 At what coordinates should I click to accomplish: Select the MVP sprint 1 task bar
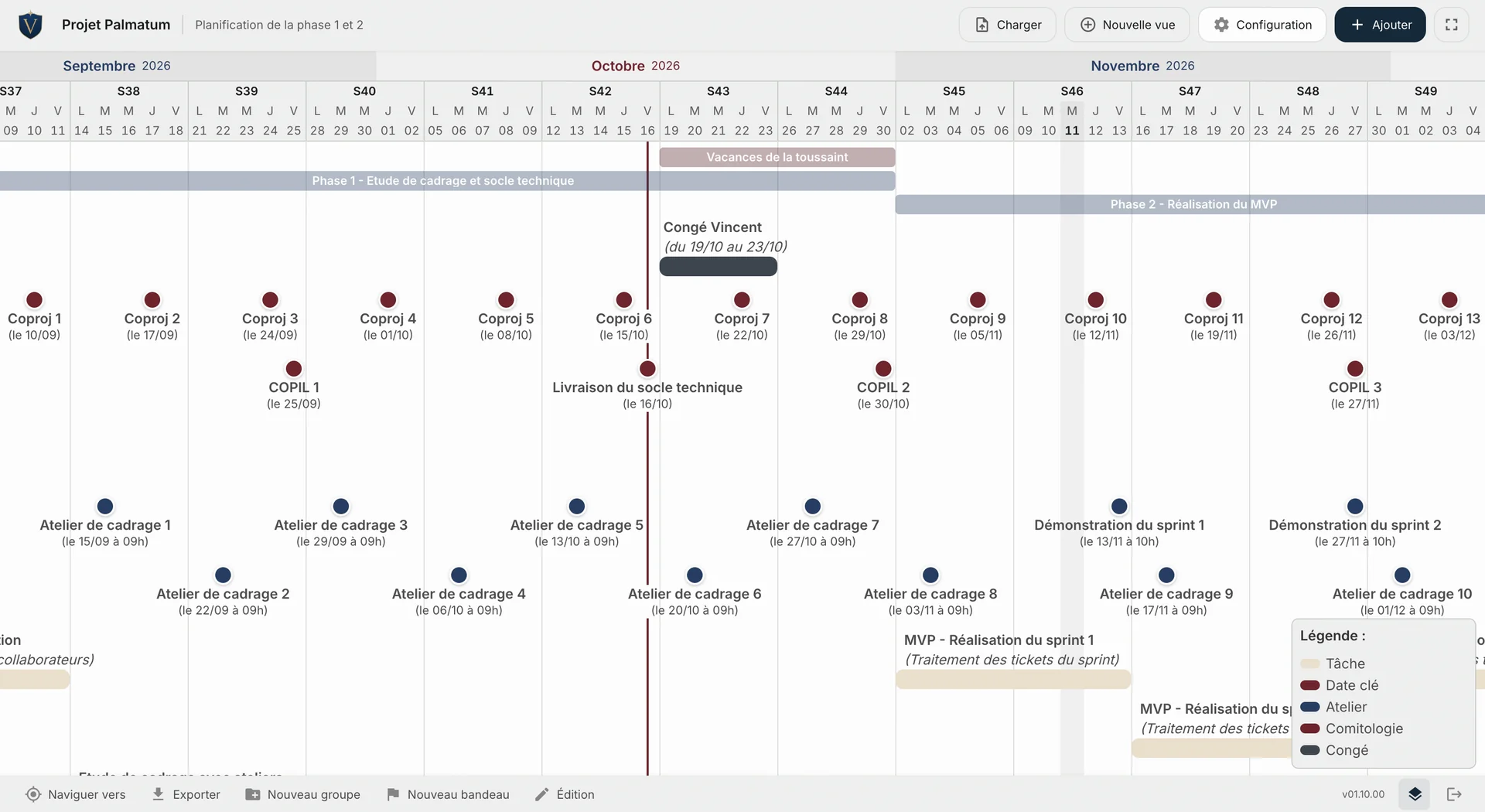click(1013, 680)
